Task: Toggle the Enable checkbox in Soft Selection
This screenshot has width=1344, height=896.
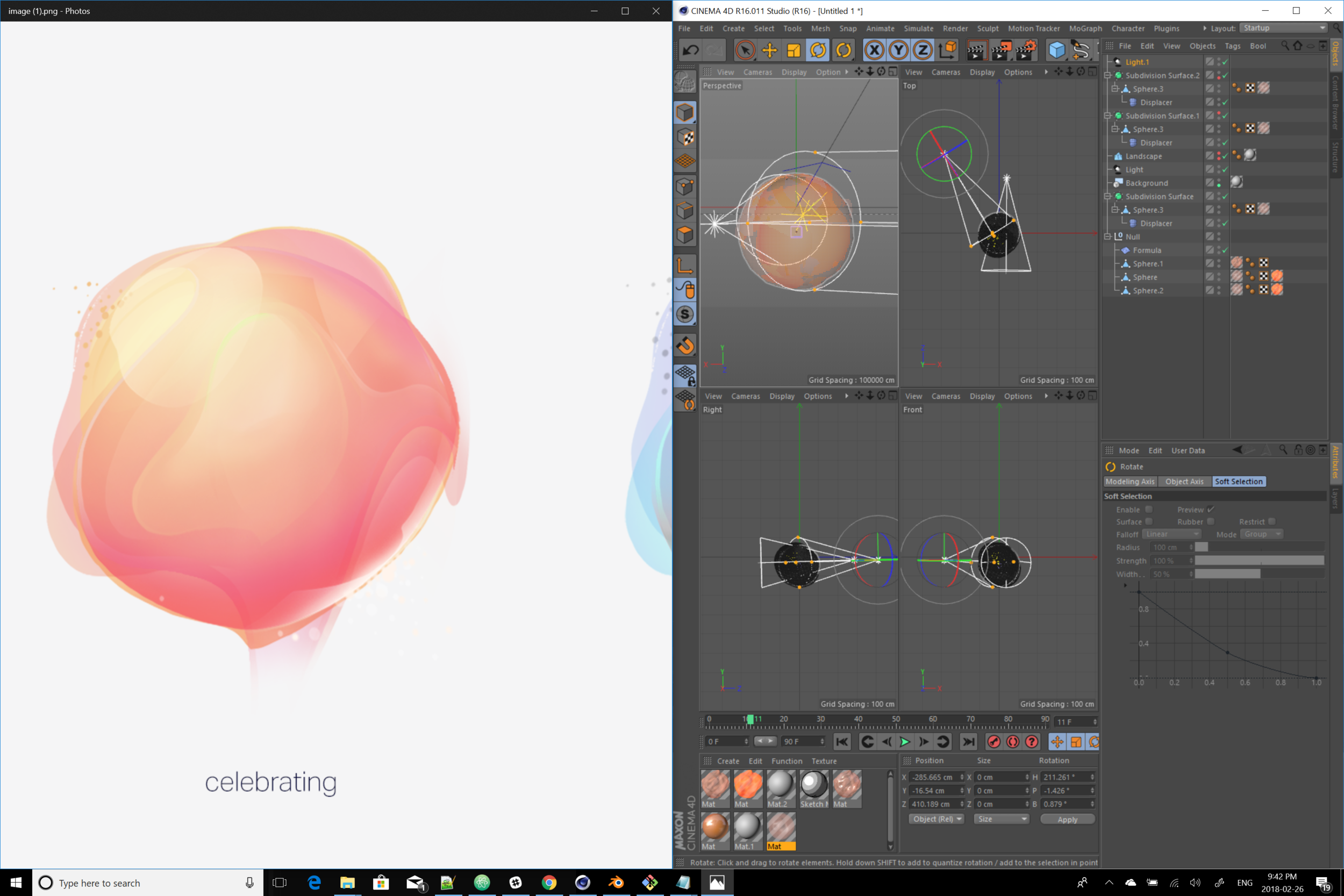Action: tap(1148, 509)
